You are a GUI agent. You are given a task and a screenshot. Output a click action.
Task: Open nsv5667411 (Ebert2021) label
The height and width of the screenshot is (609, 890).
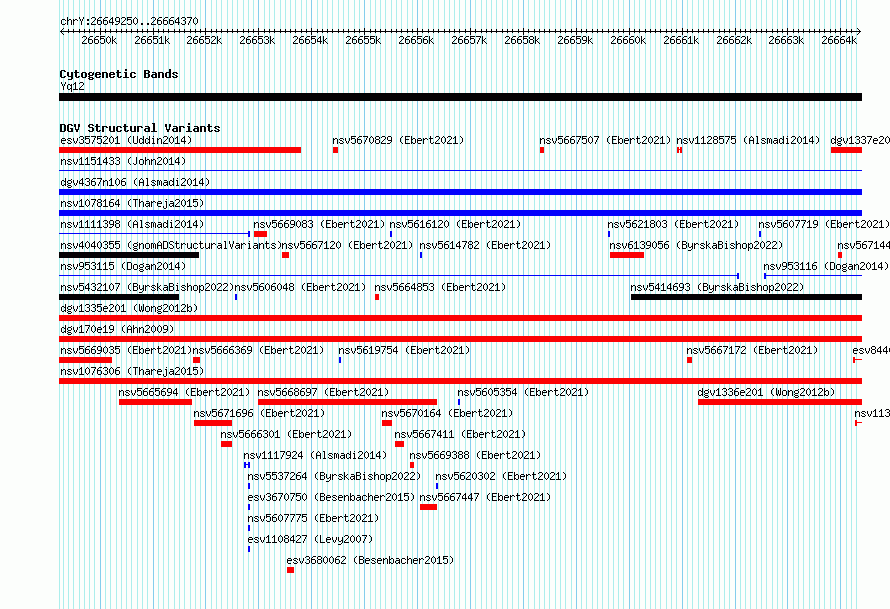[460, 434]
